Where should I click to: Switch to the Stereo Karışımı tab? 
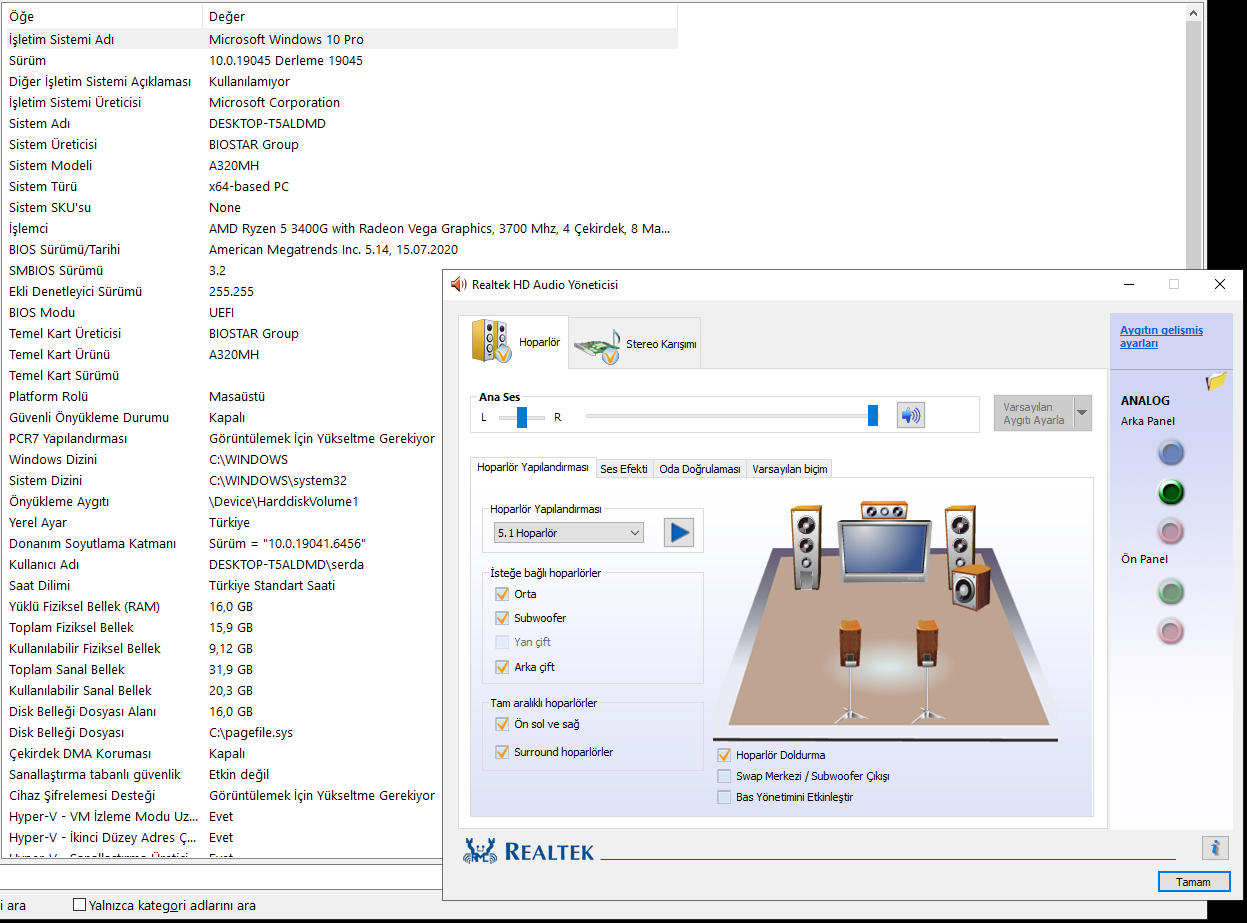tap(635, 343)
